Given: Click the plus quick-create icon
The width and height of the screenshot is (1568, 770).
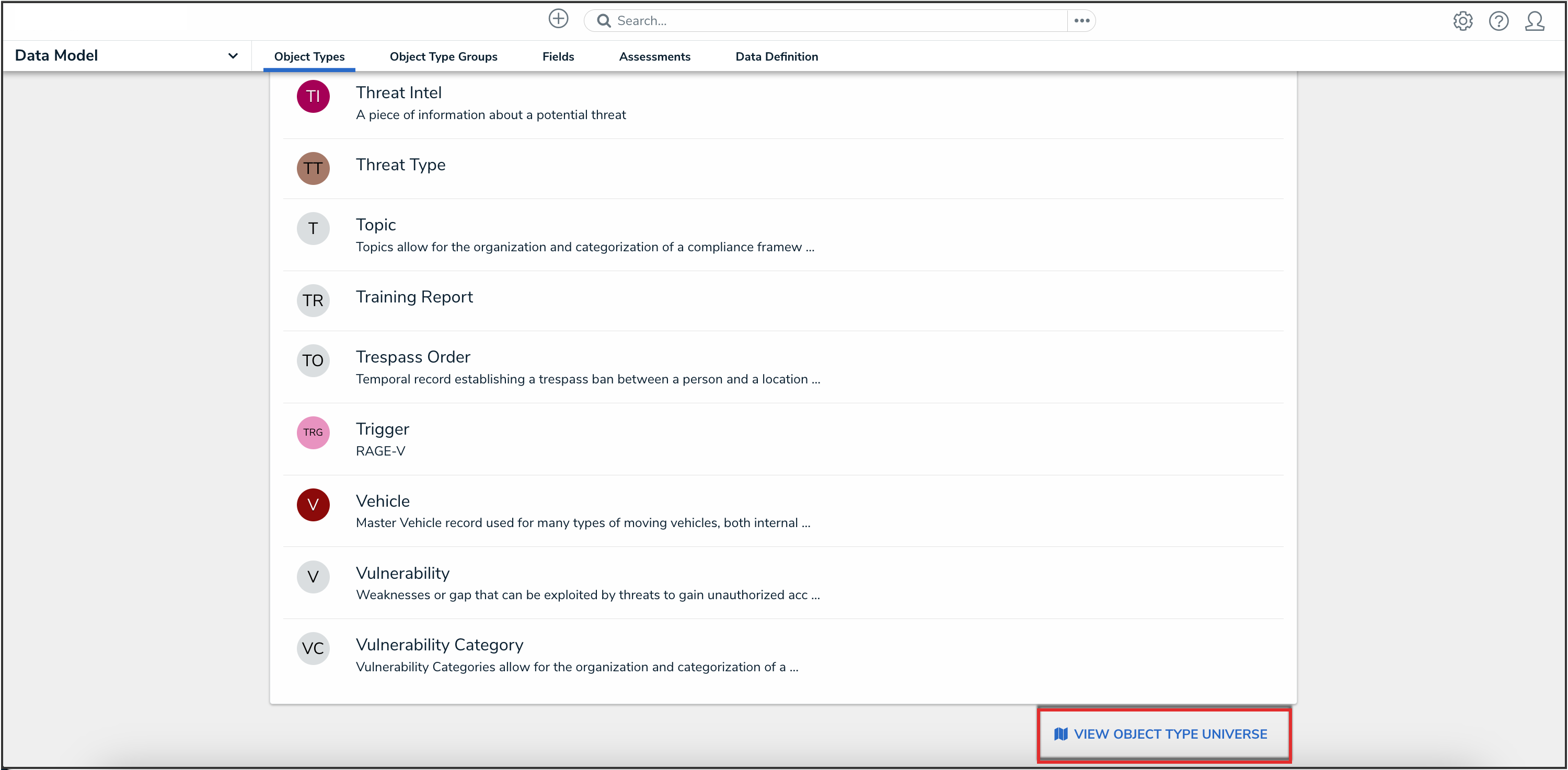Looking at the screenshot, I should tap(558, 19).
